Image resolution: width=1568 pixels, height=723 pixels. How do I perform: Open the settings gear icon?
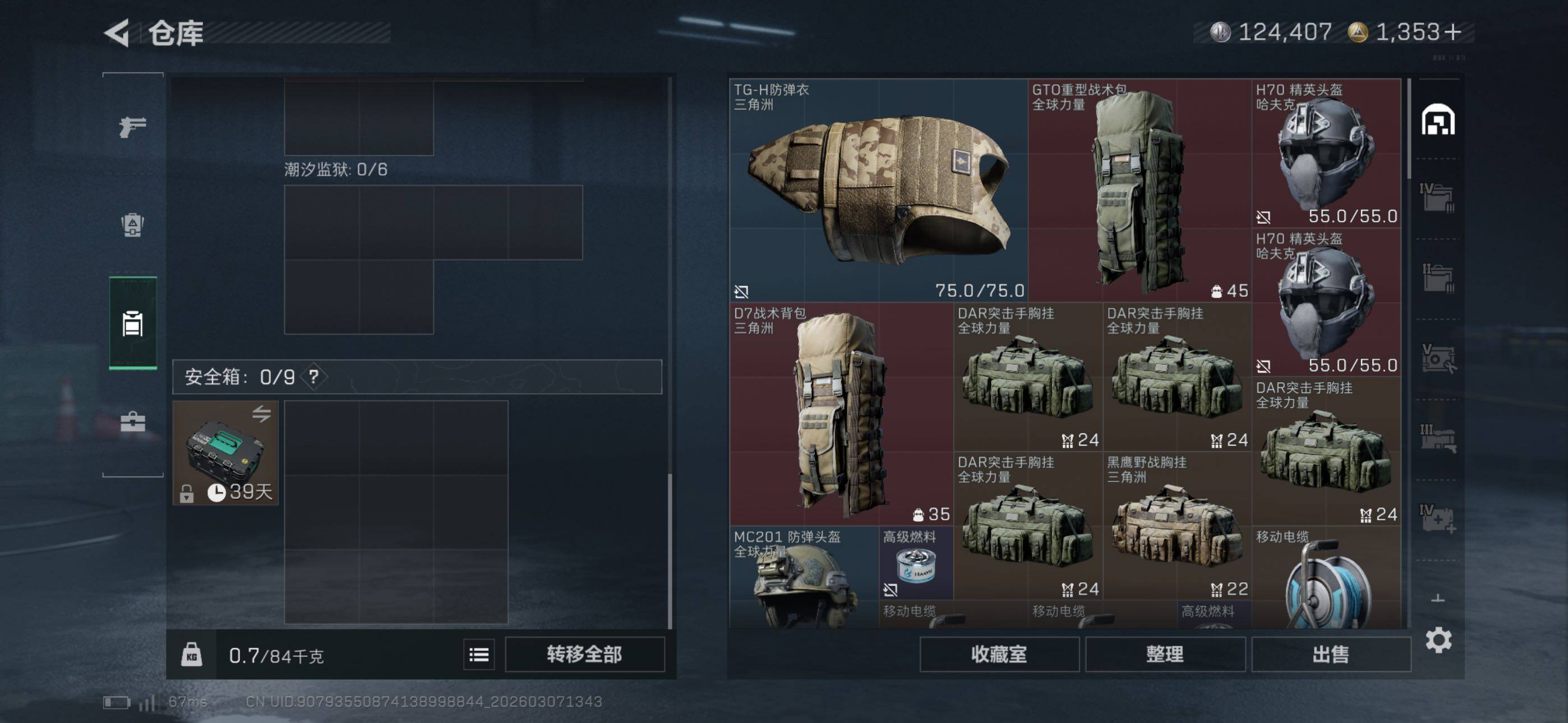pos(1438,640)
